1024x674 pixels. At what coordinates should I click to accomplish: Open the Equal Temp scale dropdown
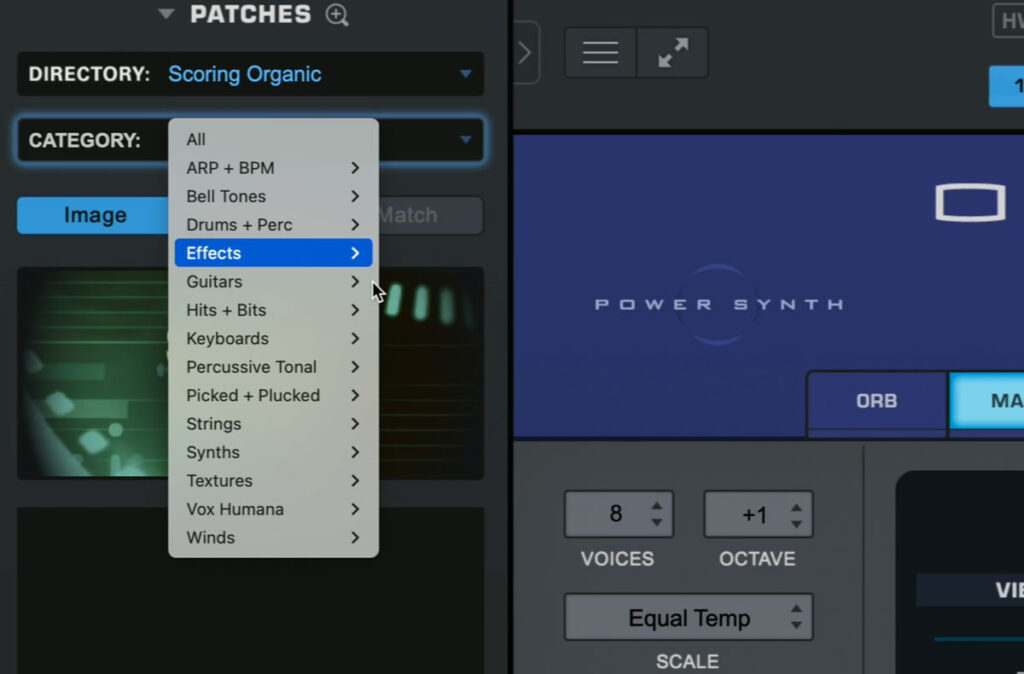click(688, 618)
